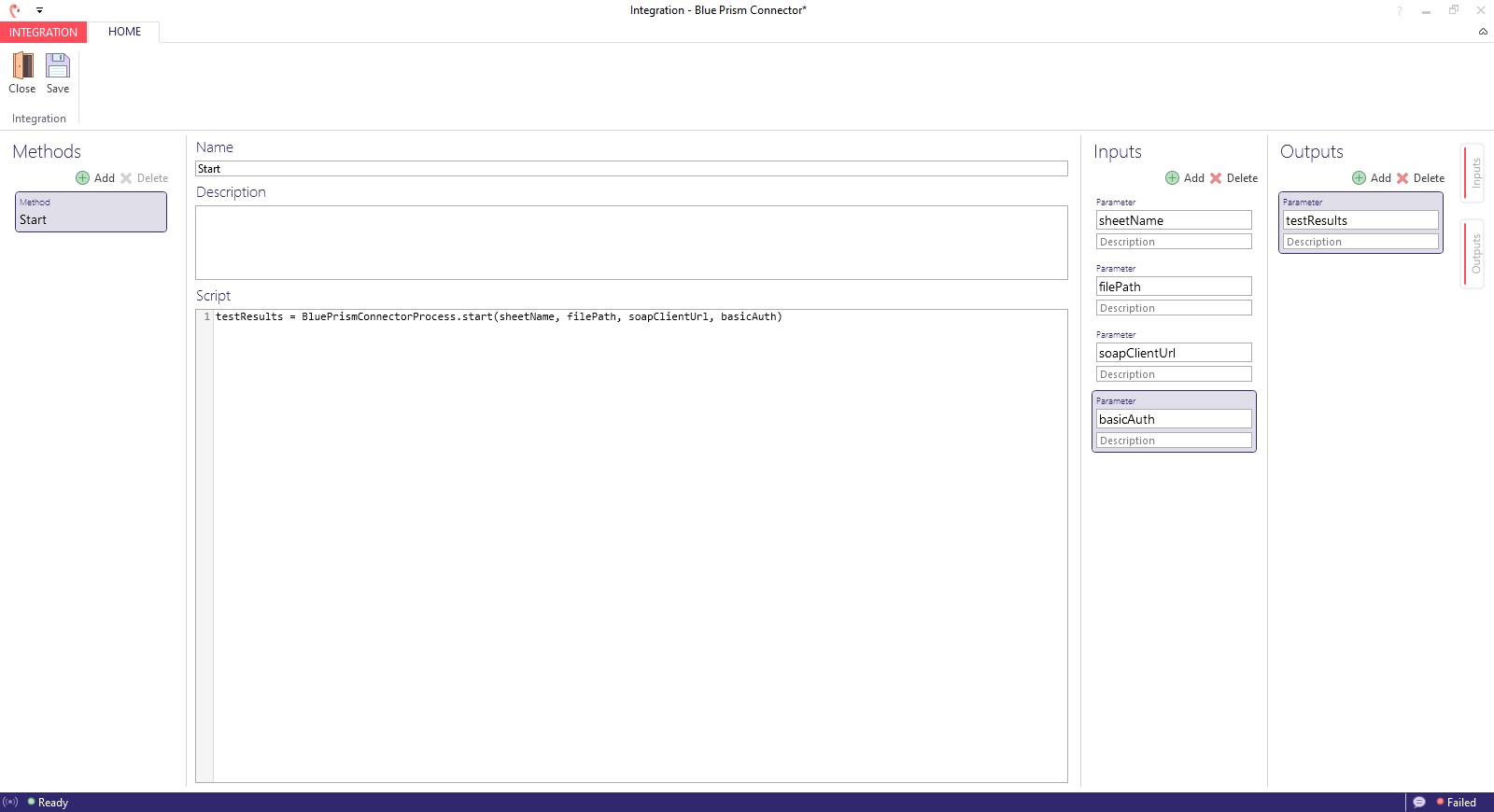The width and height of the screenshot is (1494, 812).
Task: Open the INTEGRATION ribbon tab
Action: tap(43, 32)
